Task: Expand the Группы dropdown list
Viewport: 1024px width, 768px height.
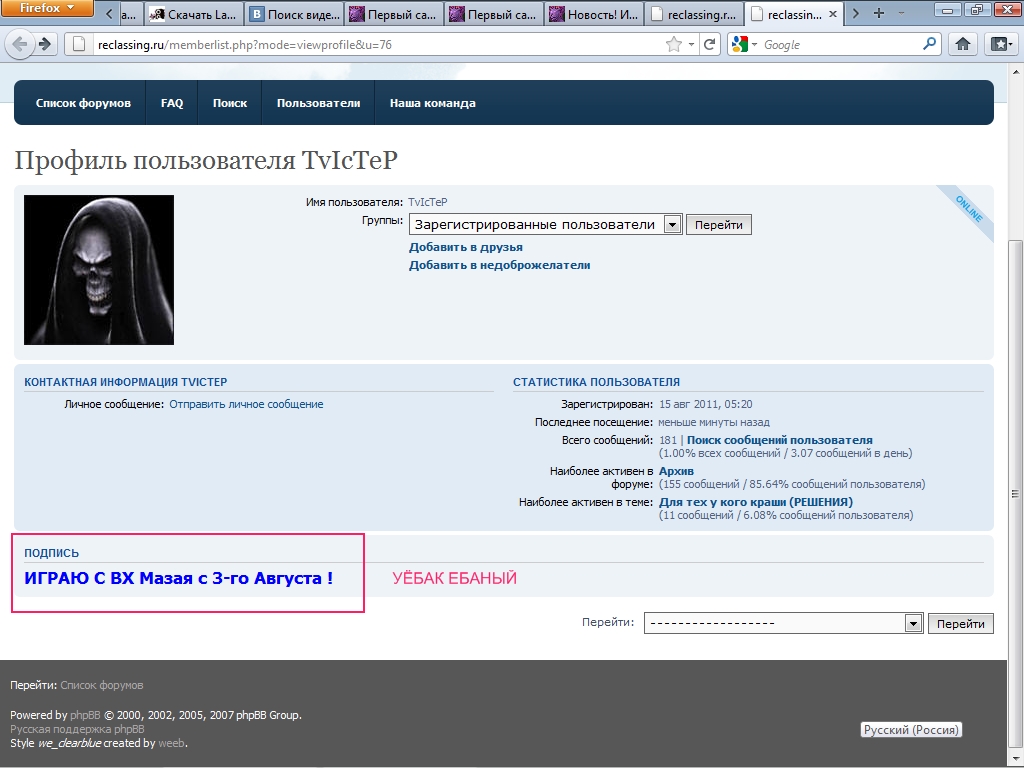Action: coord(672,225)
